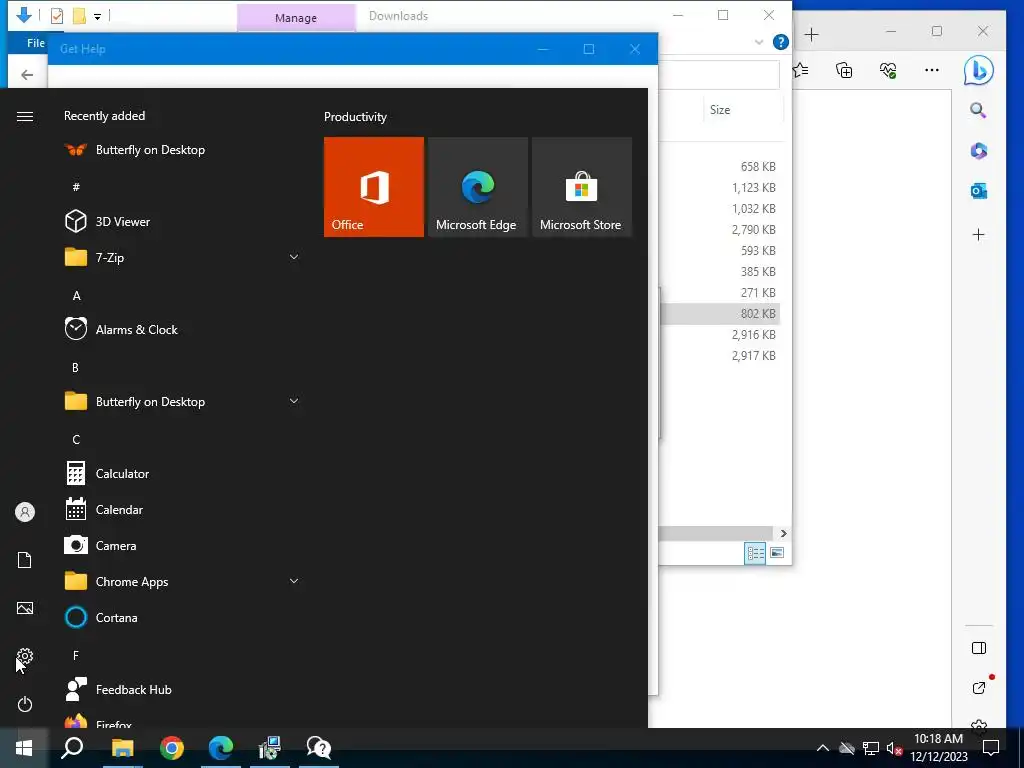Open the Microsoft Edge tile
1024x768 pixels.
(477, 187)
